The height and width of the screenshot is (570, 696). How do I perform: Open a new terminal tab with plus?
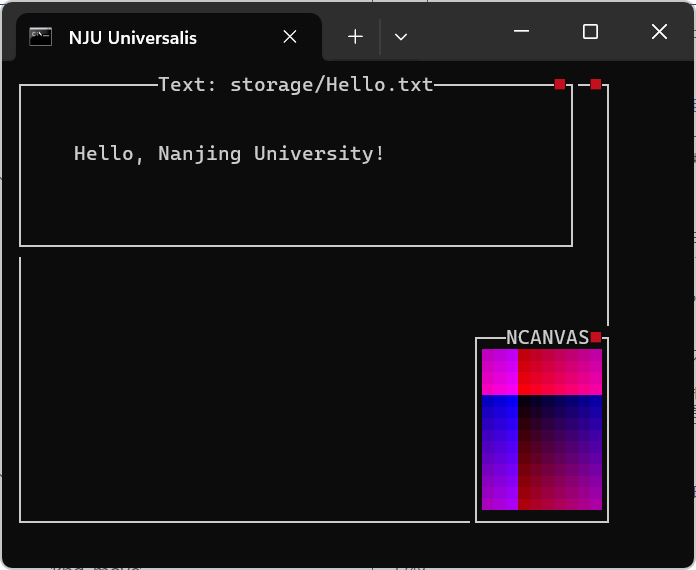coord(355,37)
